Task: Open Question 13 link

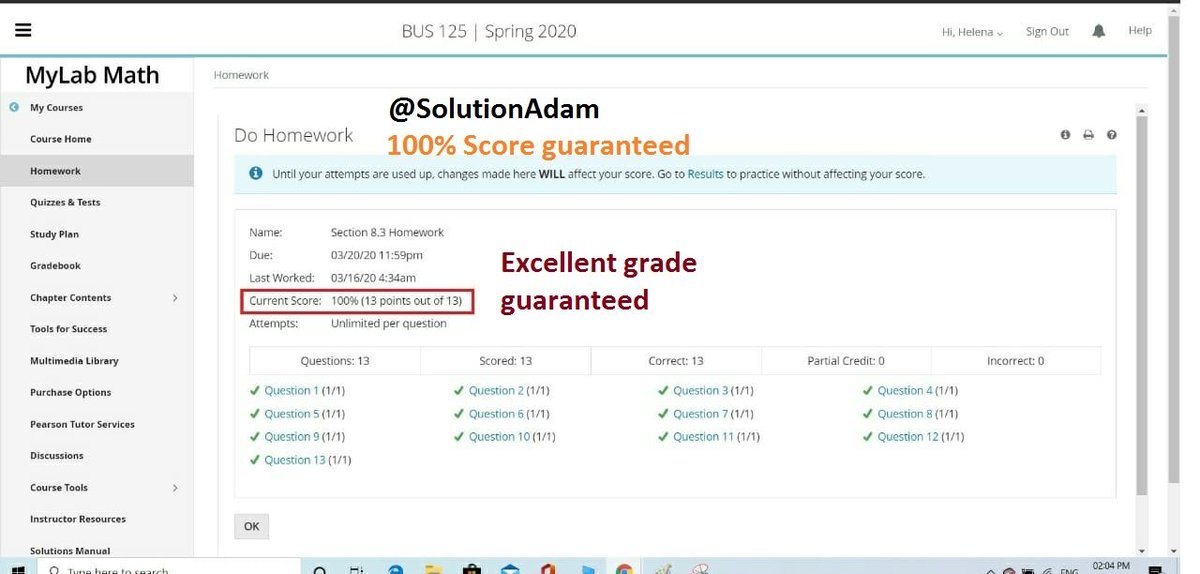Action: coord(294,460)
